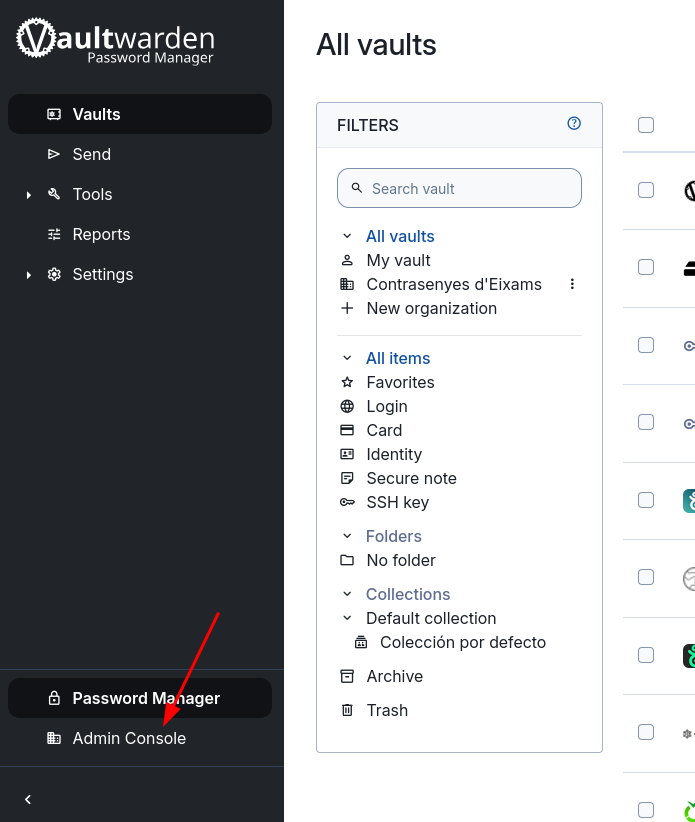Toggle the select-all checkbox in the list header
Viewport: 695px width, 822px height.
(646, 125)
